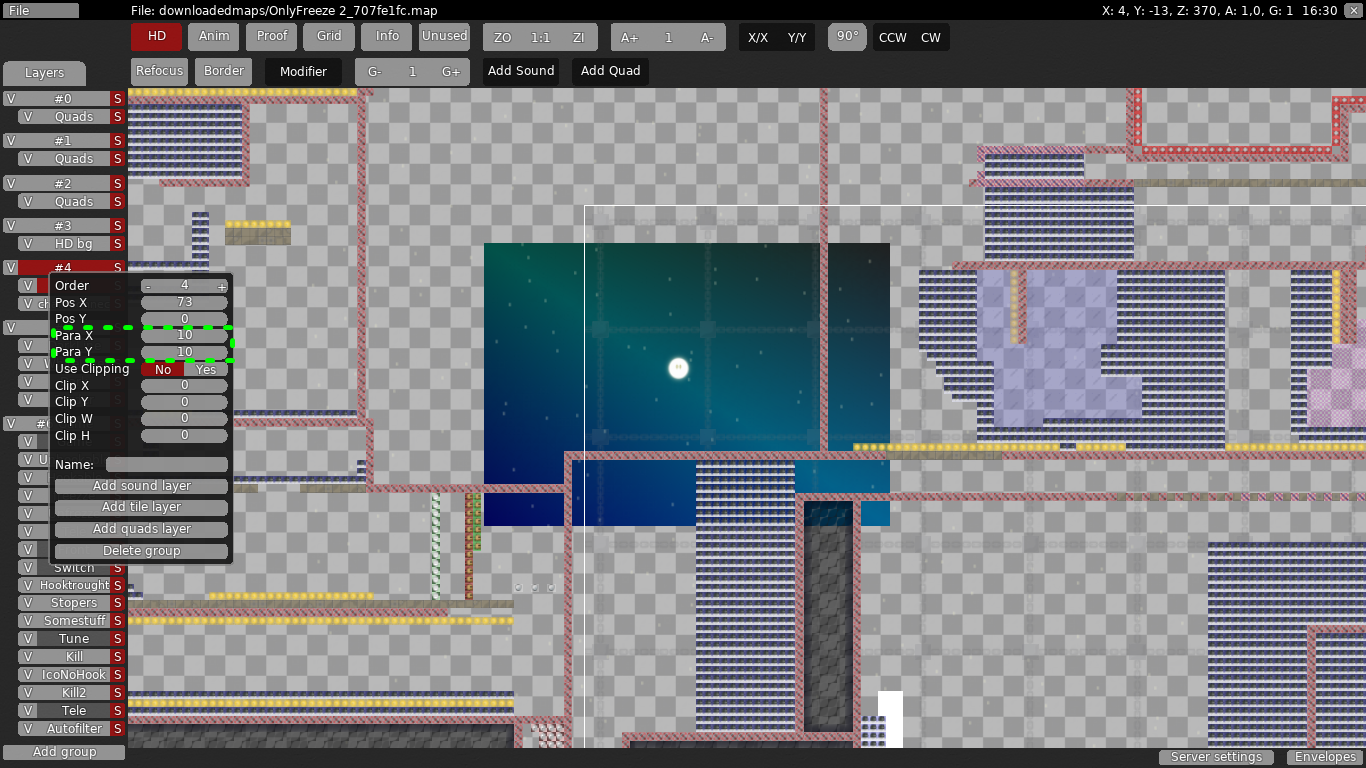The height and width of the screenshot is (768, 1366).
Task: Choose Add tile layer in the group popup
Action: pos(140,507)
